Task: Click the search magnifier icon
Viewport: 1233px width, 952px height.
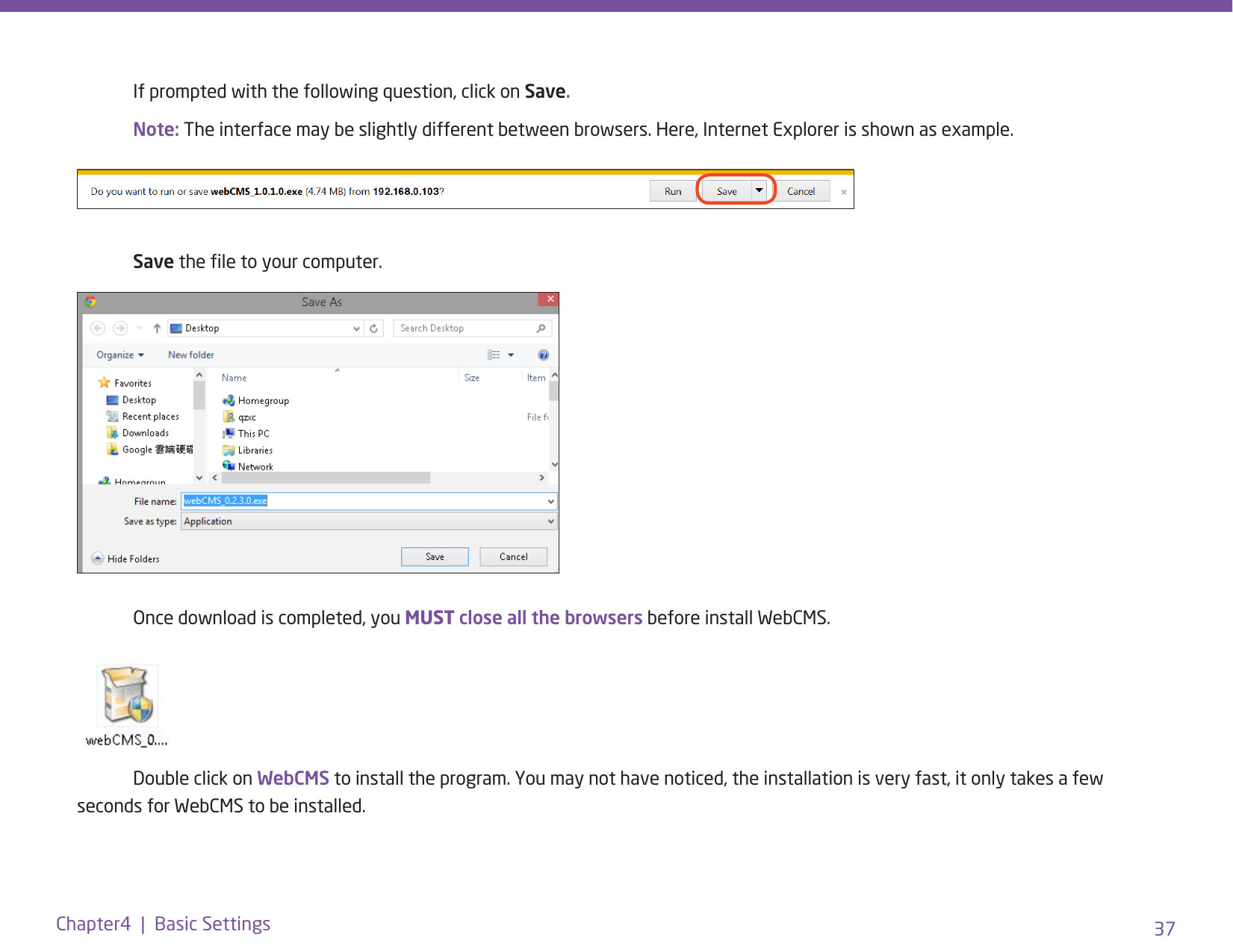Action: [541, 328]
